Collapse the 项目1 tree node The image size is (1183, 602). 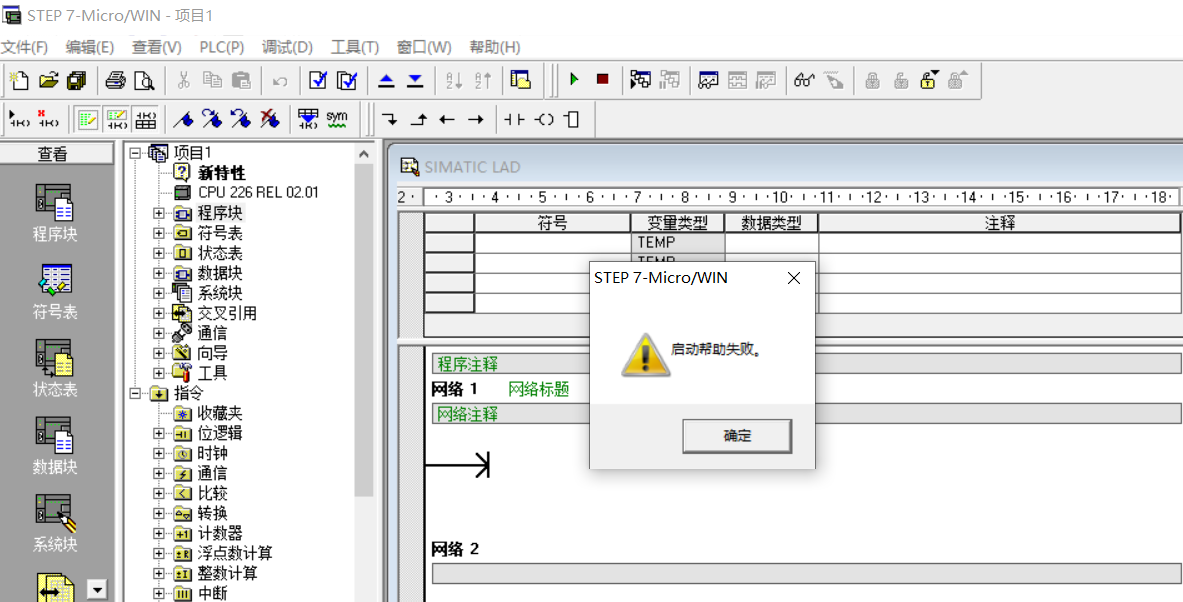click(x=135, y=153)
